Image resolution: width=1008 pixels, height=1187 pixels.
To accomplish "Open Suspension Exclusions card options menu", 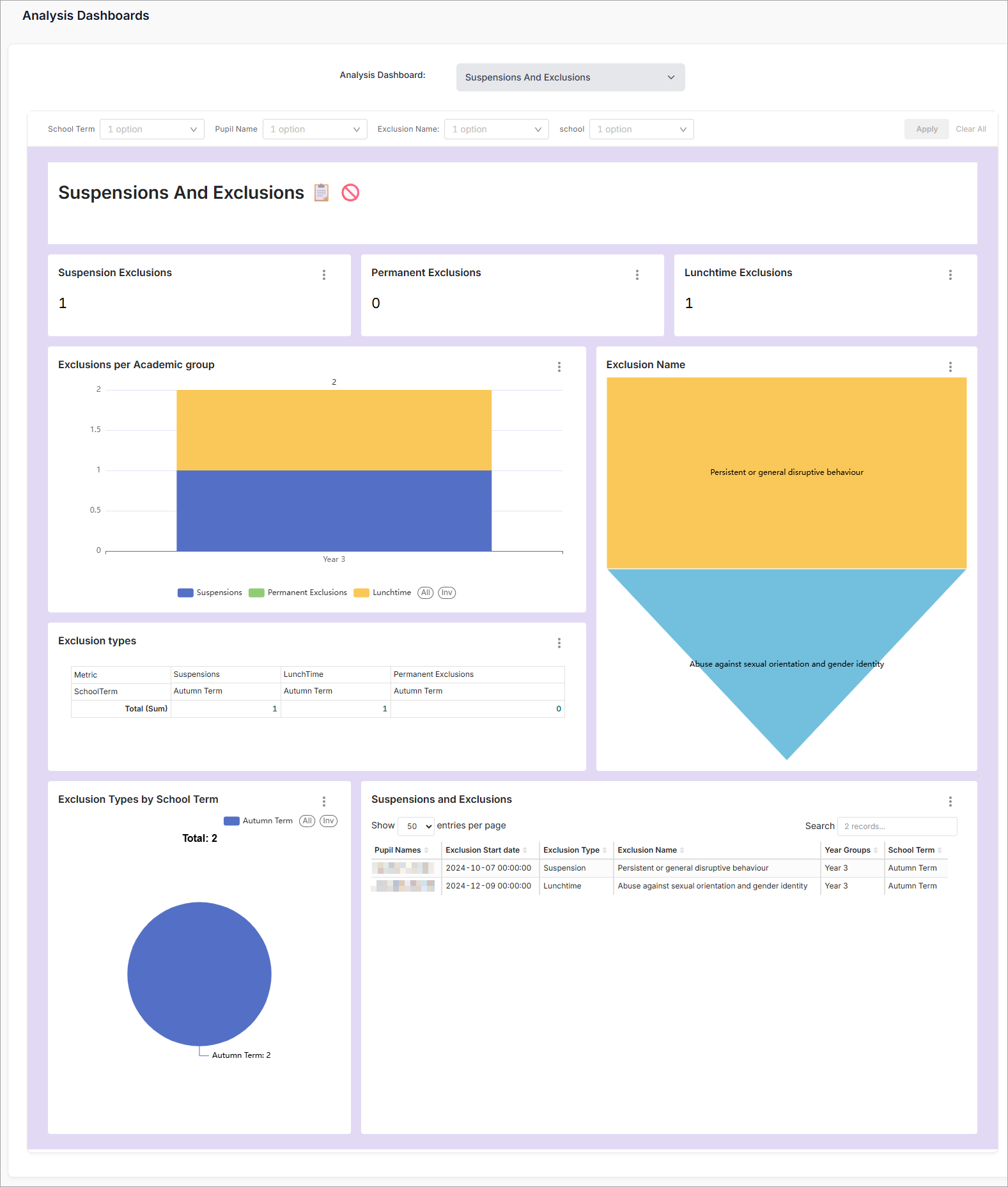I will [x=324, y=275].
